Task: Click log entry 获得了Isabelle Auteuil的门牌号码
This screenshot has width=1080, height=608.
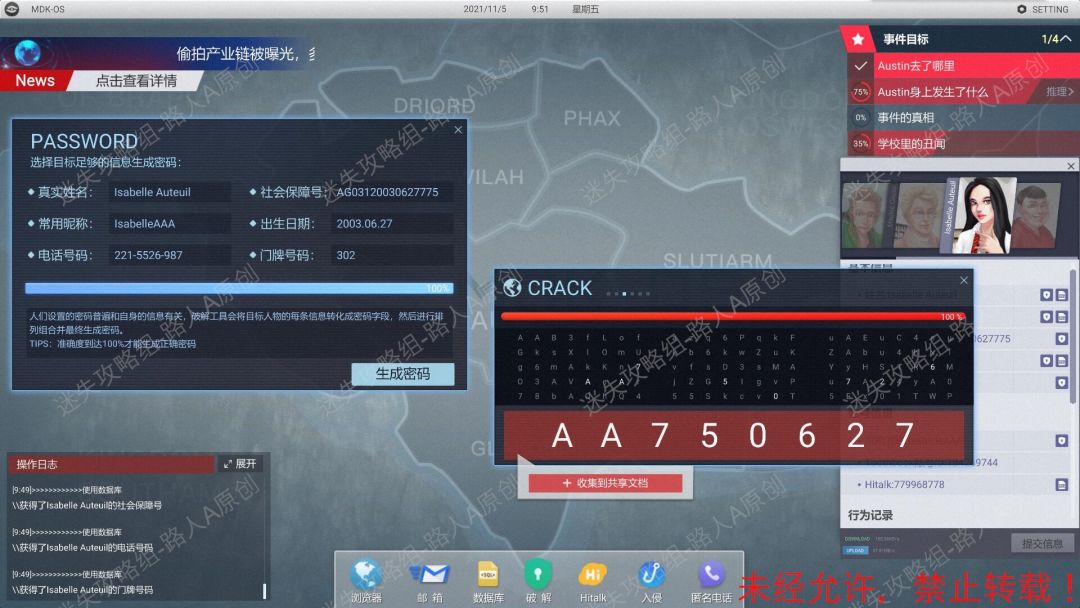Action: (83, 590)
